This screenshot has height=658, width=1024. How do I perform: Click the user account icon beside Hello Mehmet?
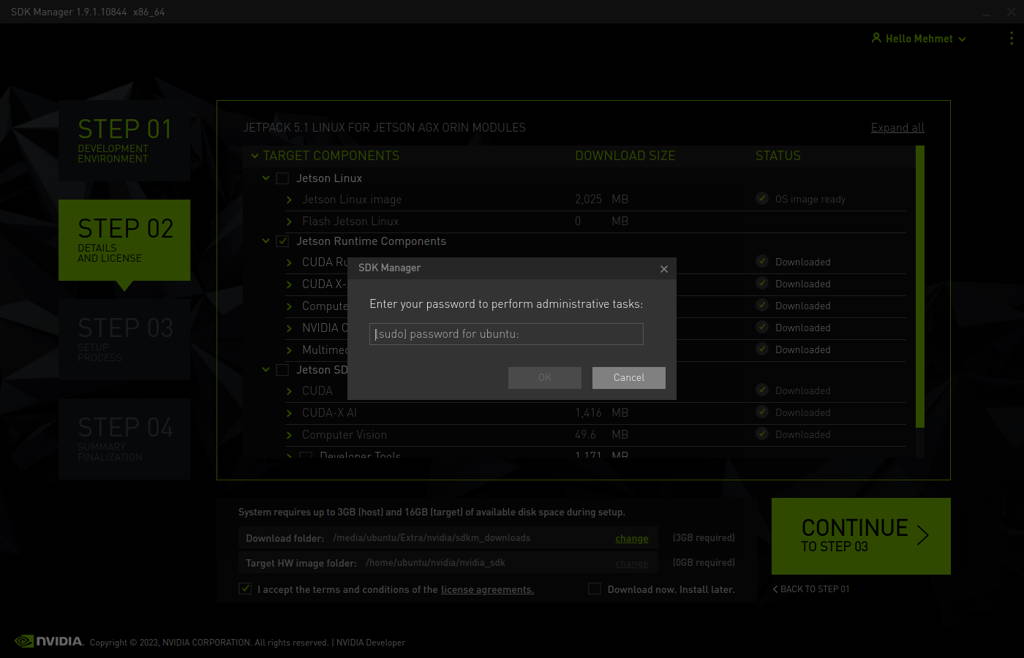pyautogui.click(x=876, y=38)
